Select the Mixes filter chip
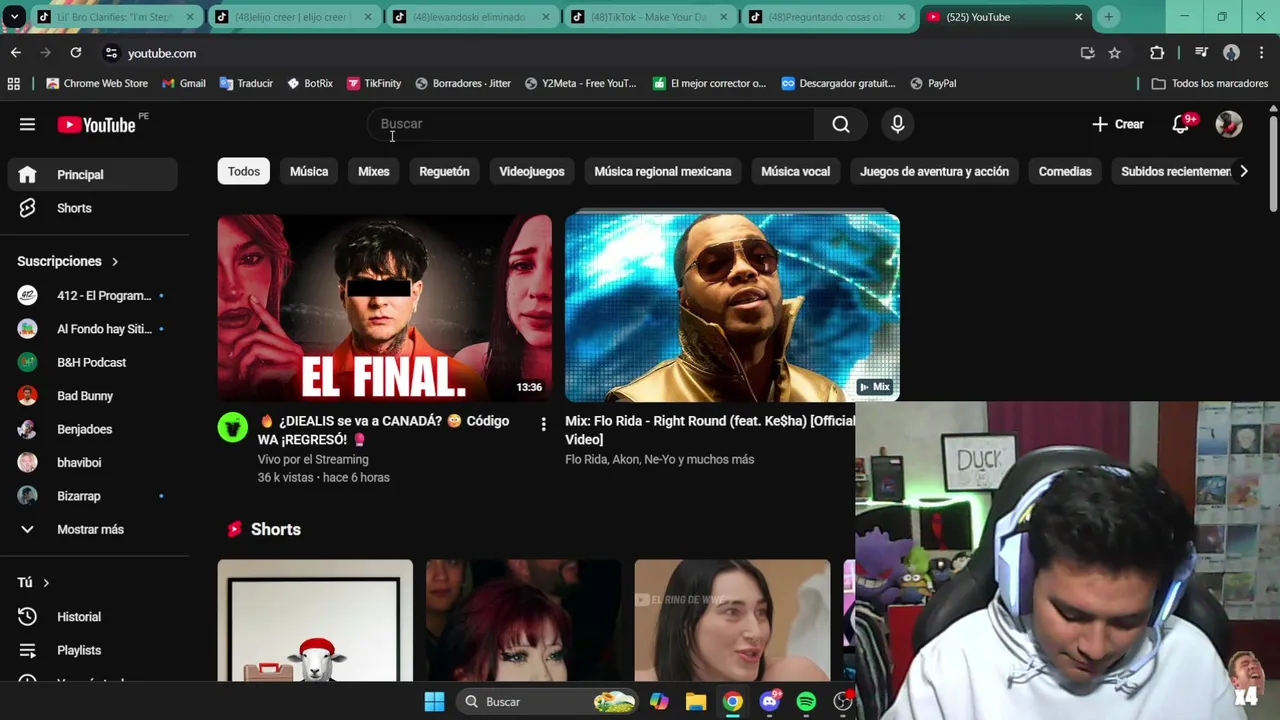Viewport: 1280px width, 720px height. [374, 171]
